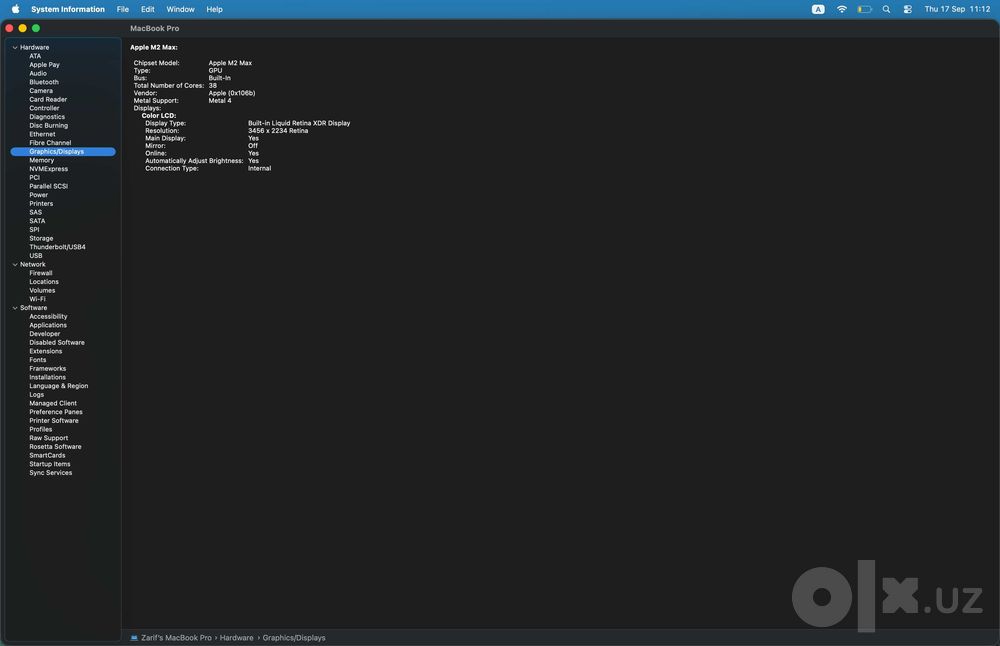Open the Apple menu

[15, 9]
